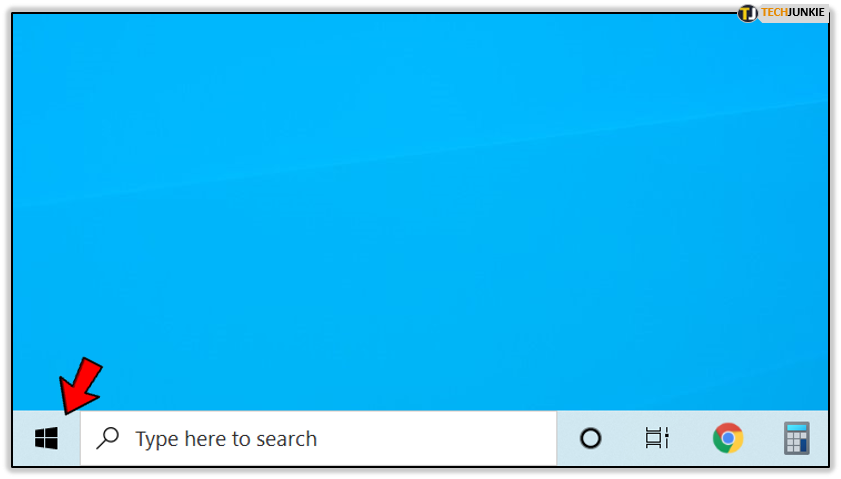Click taskbar gap between Chrome and Calculator

[764, 438]
